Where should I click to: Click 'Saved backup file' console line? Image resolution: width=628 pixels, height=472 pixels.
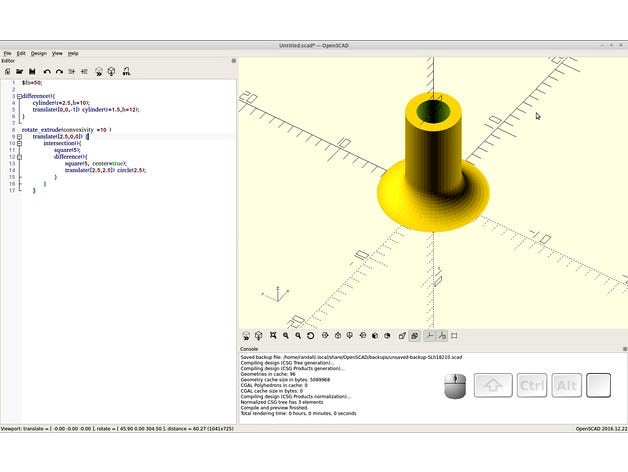click(351, 357)
